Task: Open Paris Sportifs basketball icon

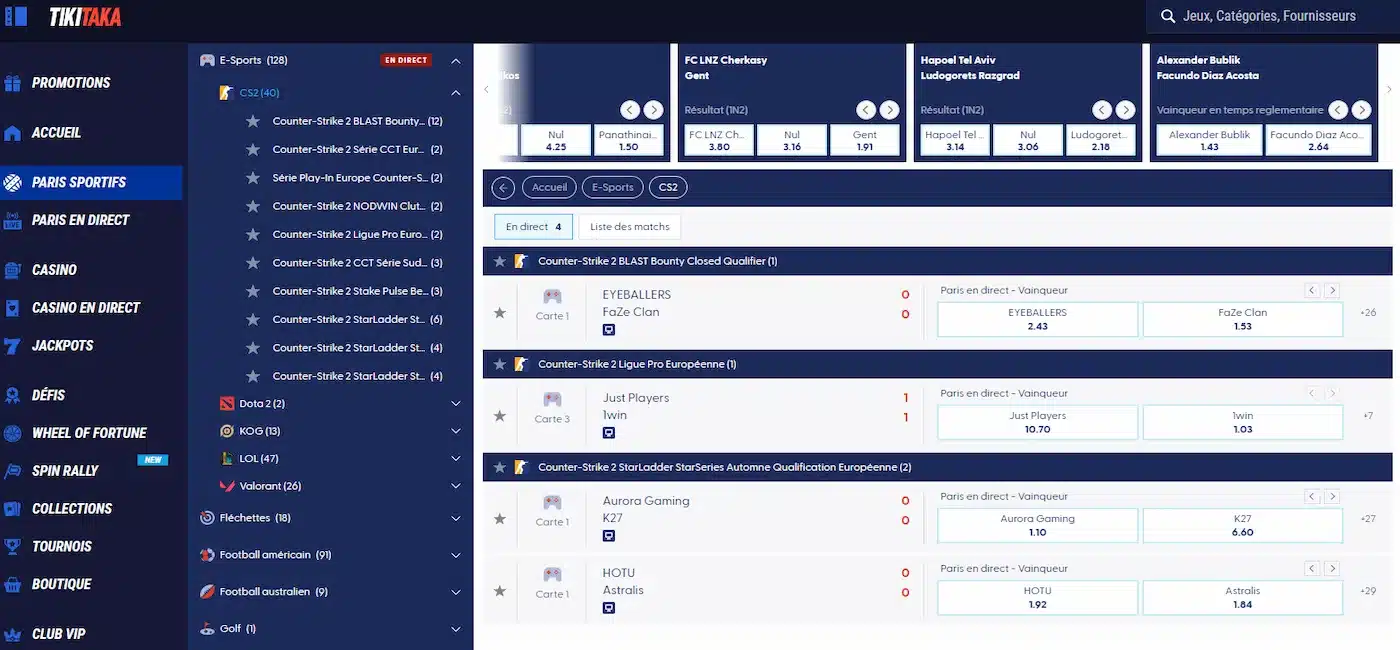Action: tap(12, 183)
